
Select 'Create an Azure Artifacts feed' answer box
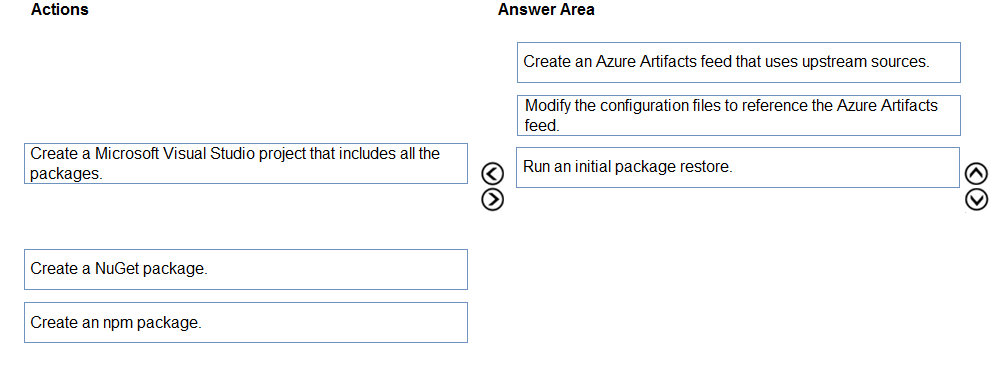(x=739, y=62)
